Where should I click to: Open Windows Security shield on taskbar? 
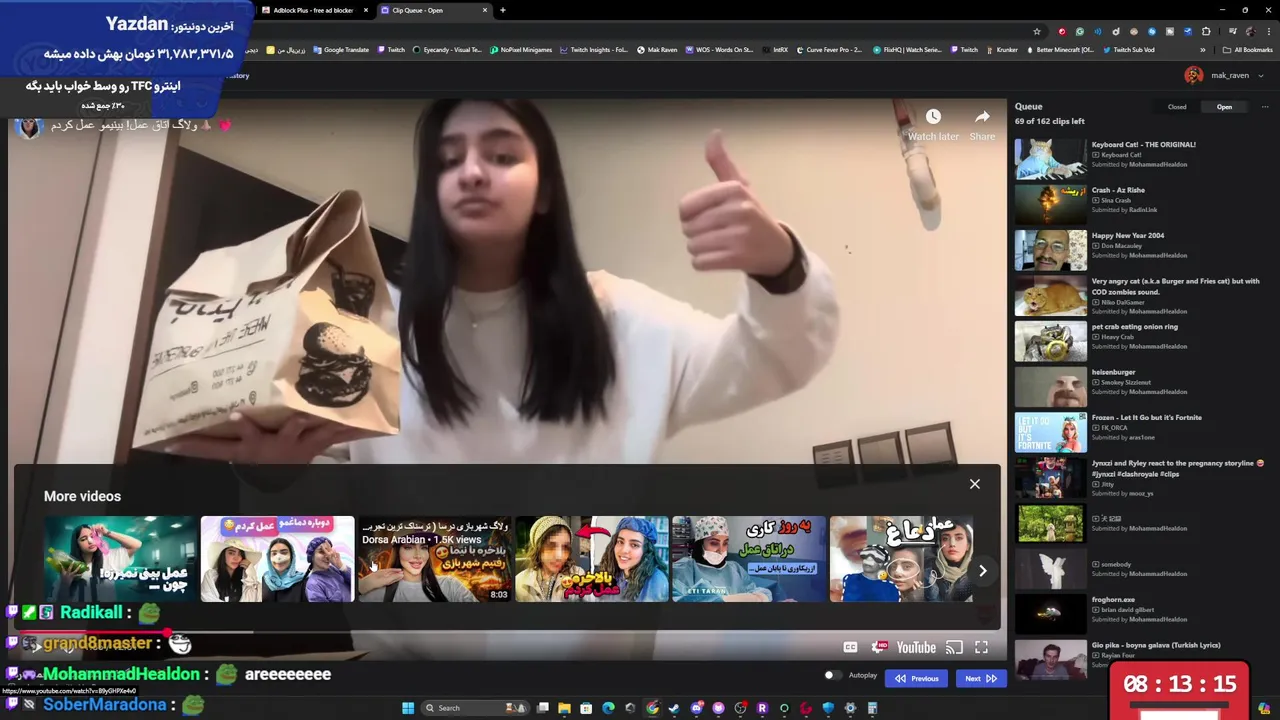828,708
